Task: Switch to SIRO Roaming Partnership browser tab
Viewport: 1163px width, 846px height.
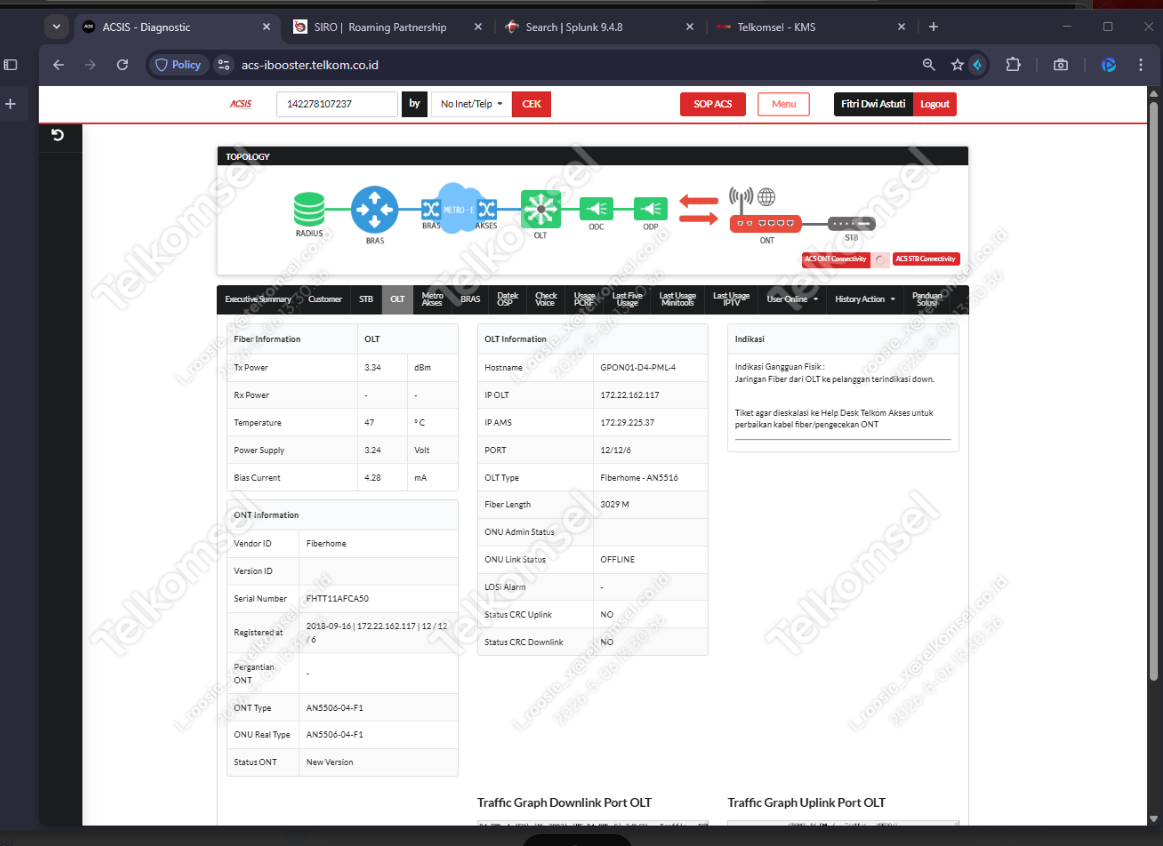Action: coord(380,27)
